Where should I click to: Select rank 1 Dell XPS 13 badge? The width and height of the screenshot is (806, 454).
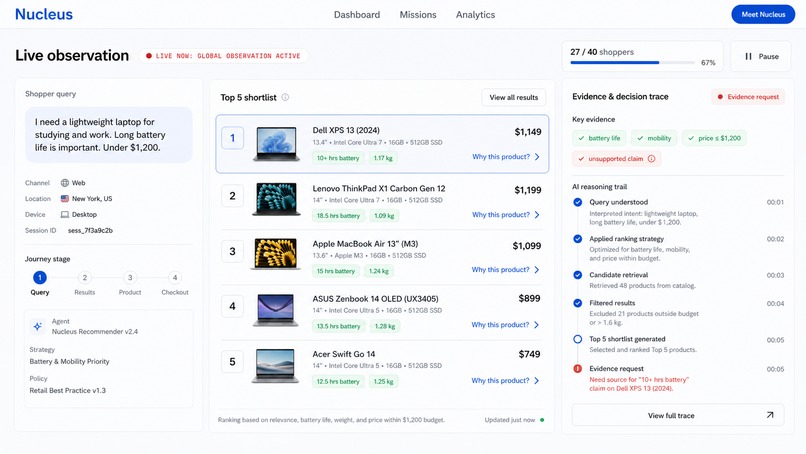232,138
